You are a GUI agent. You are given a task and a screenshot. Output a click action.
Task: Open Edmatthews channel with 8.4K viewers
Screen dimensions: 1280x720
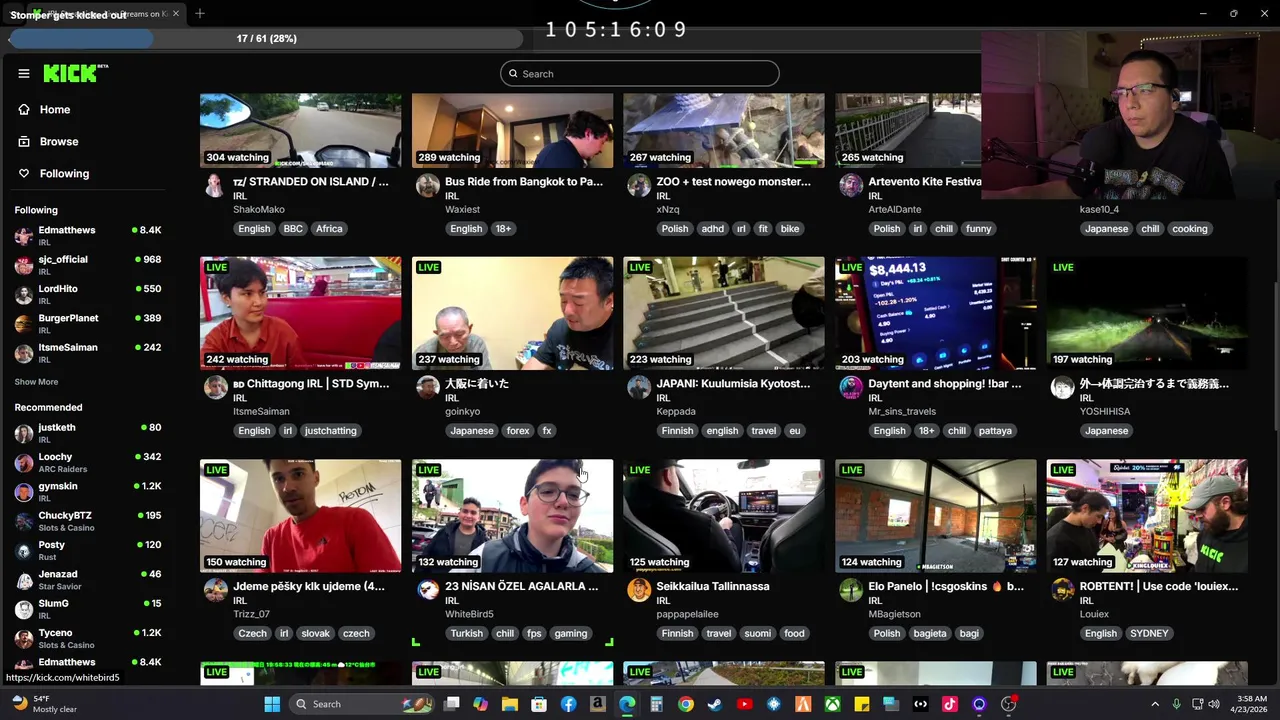88,235
